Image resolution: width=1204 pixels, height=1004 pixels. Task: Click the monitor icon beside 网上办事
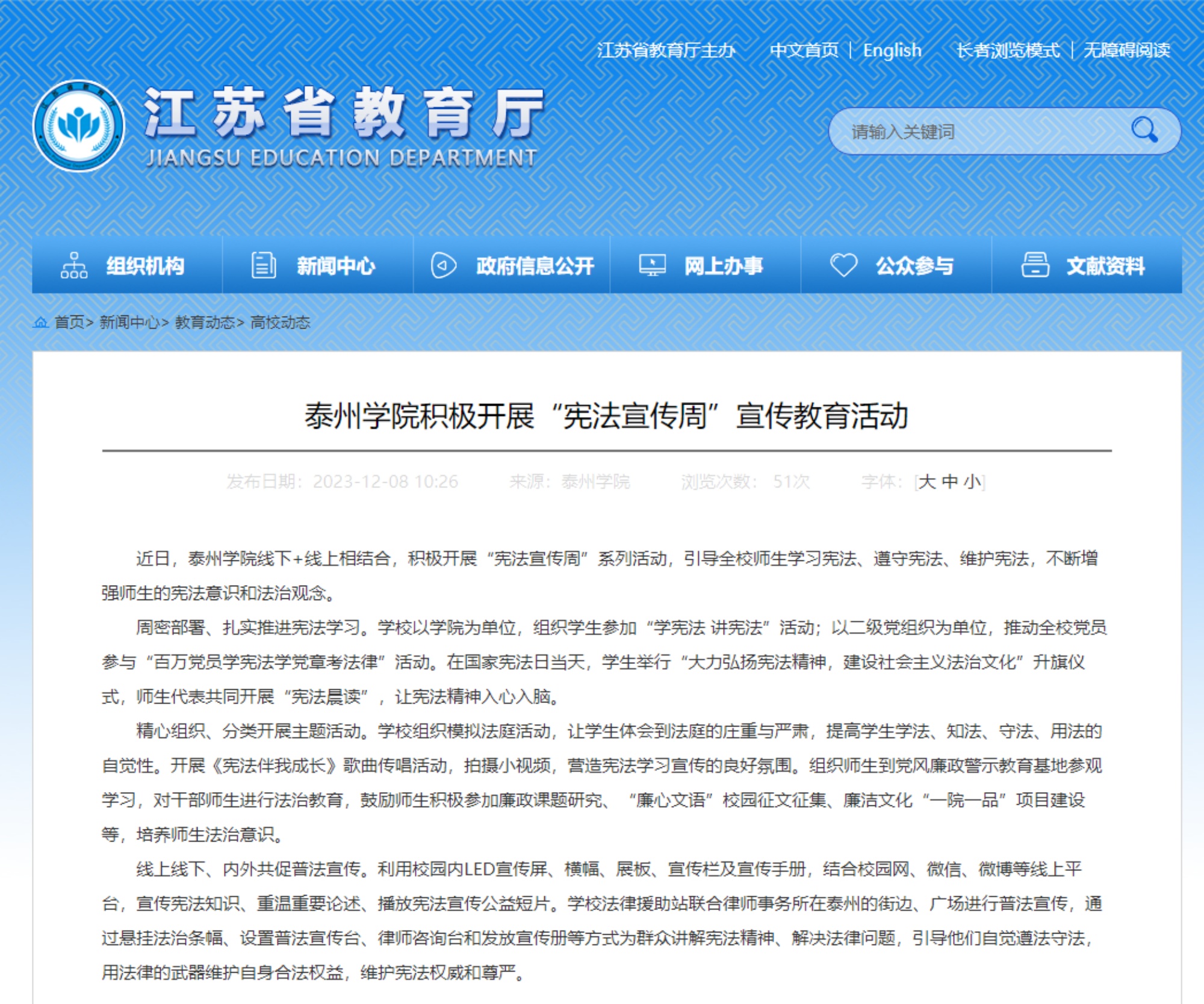tap(652, 265)
